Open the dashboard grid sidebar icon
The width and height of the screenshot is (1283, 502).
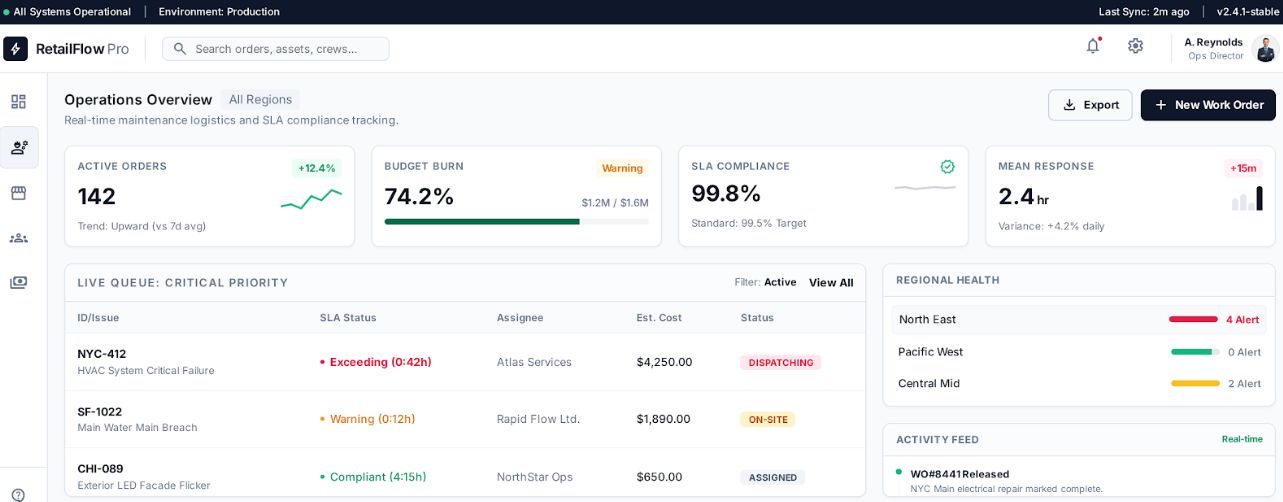coord(19,102)
